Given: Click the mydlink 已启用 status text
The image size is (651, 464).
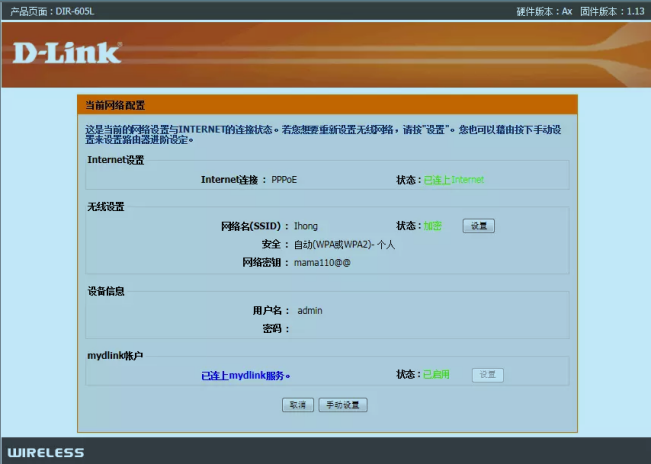Looking at the screenshot, I should coord(436,374).
